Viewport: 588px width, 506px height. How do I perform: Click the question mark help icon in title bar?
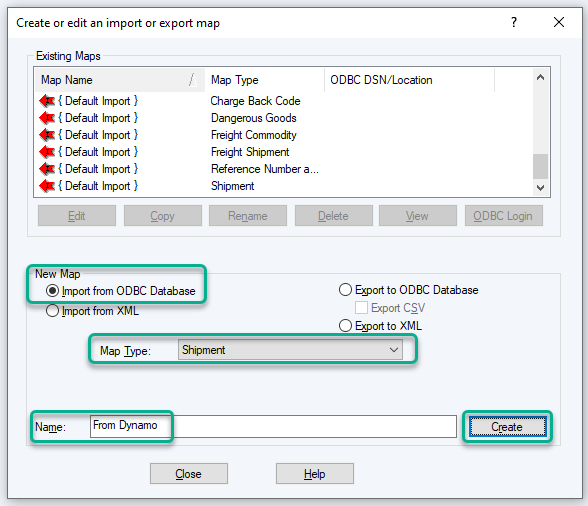[514, 23]
